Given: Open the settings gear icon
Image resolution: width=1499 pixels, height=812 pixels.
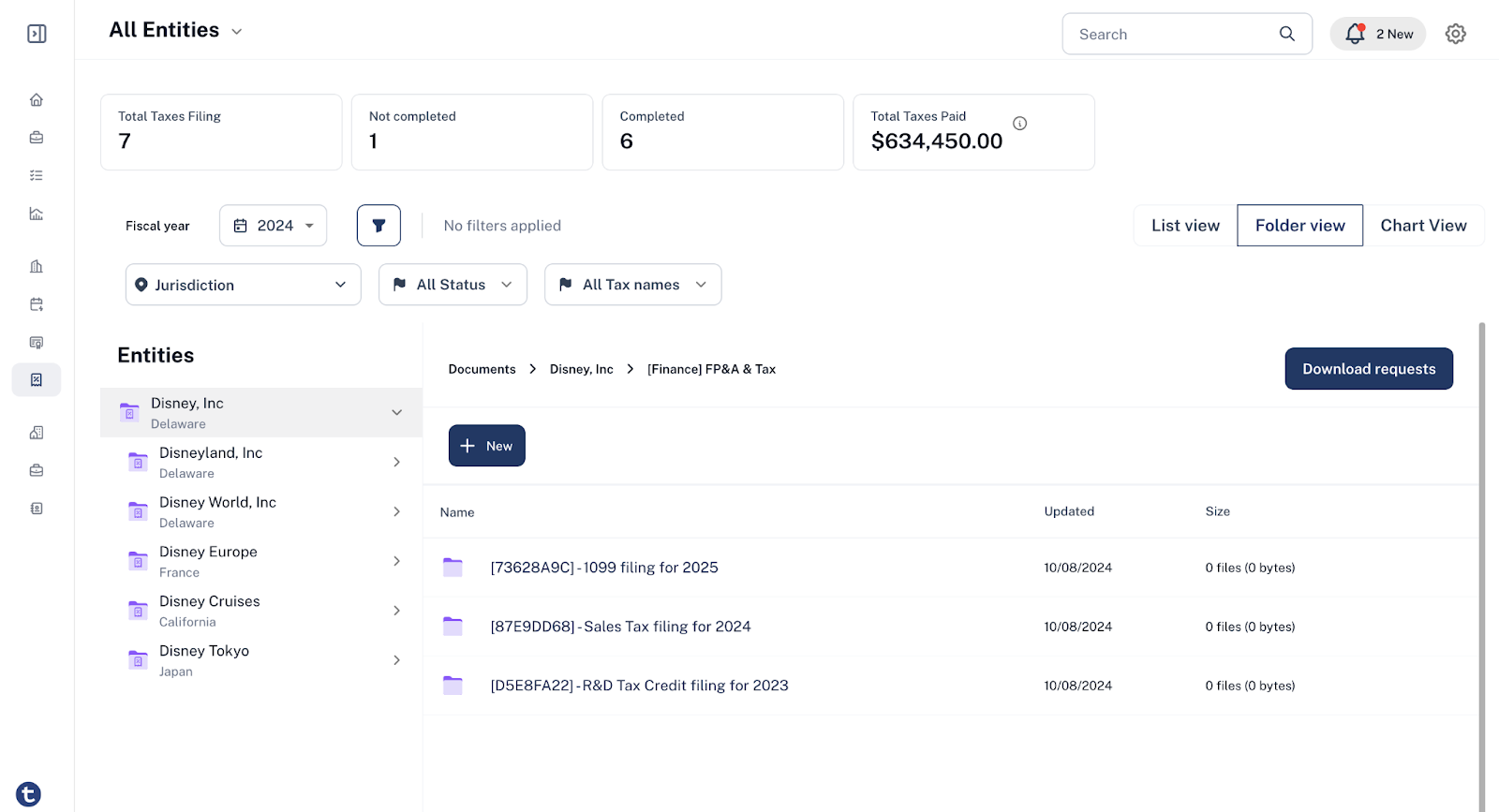Looking at the screenshot, I should [1455, 34].
